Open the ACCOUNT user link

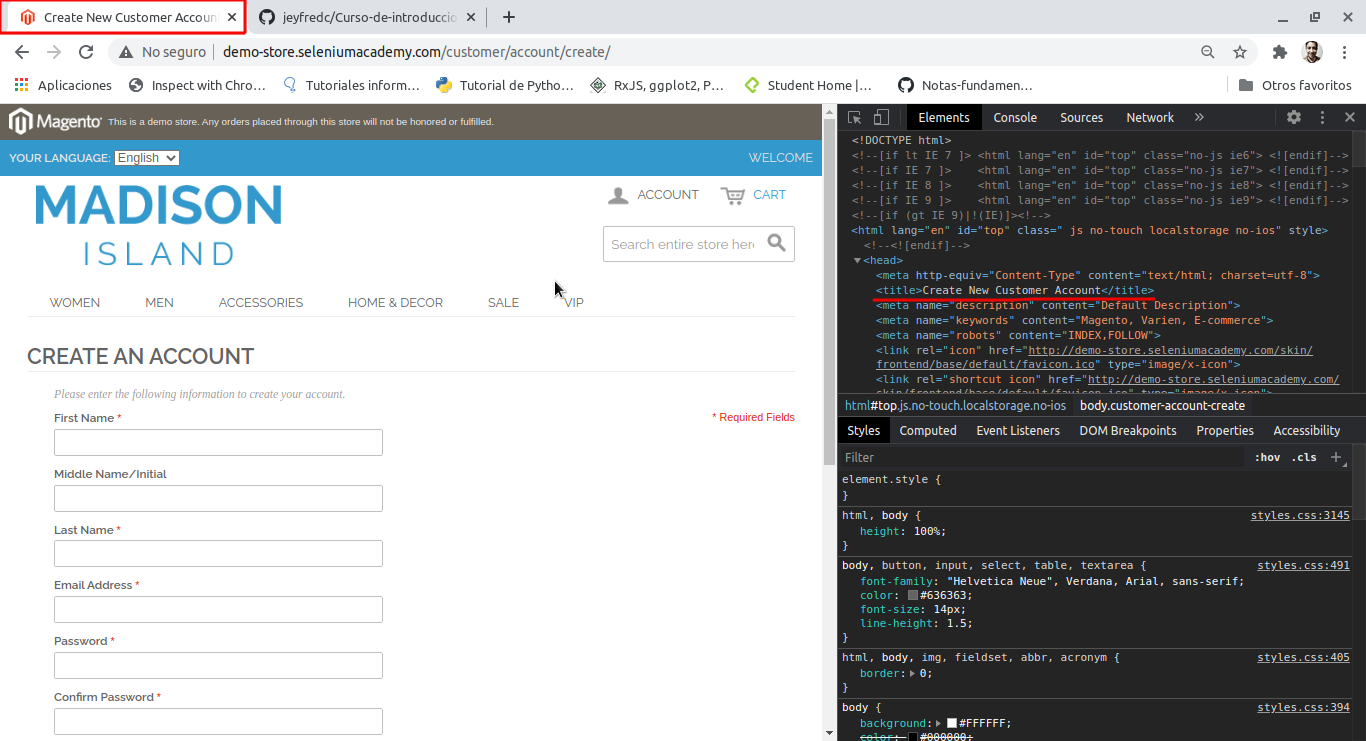click(x=653, y=195)
